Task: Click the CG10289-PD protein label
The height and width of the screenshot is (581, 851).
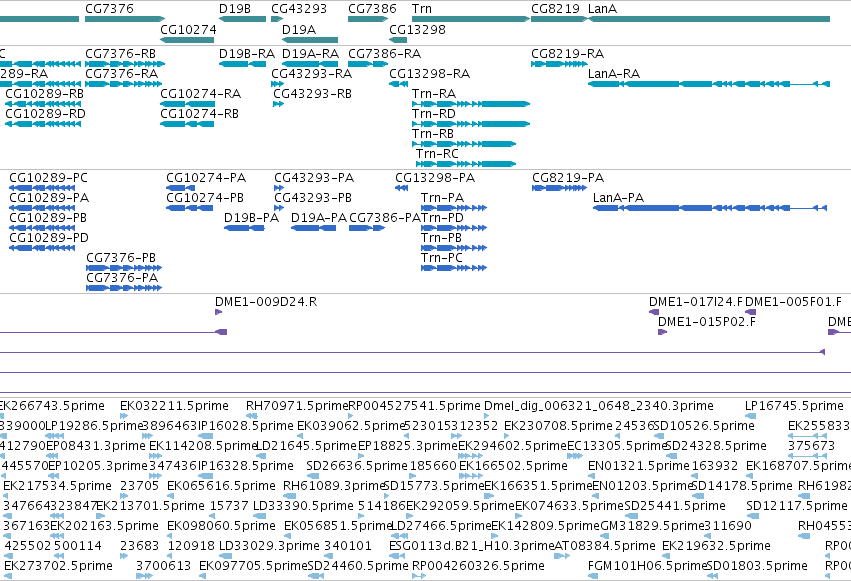Action: [49, 238]
